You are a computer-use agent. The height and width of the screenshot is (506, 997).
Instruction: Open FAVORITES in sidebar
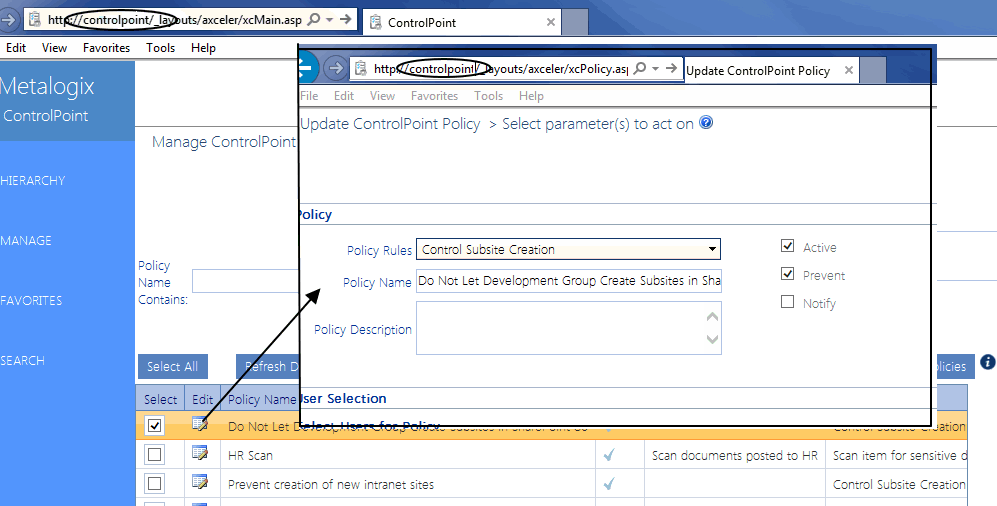31,301
